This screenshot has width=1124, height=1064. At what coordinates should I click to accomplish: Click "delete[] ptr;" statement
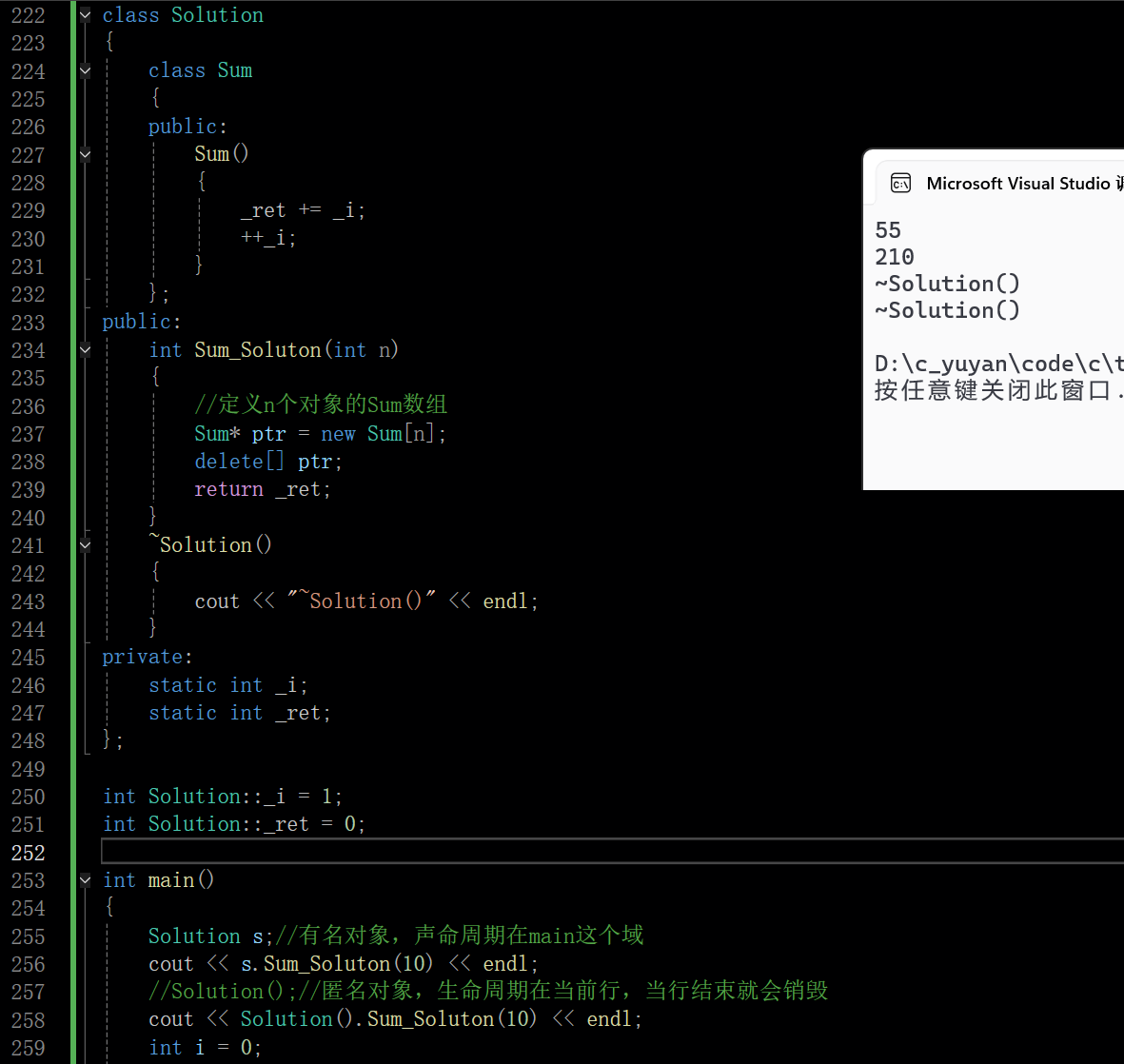[x=268, y=461]
